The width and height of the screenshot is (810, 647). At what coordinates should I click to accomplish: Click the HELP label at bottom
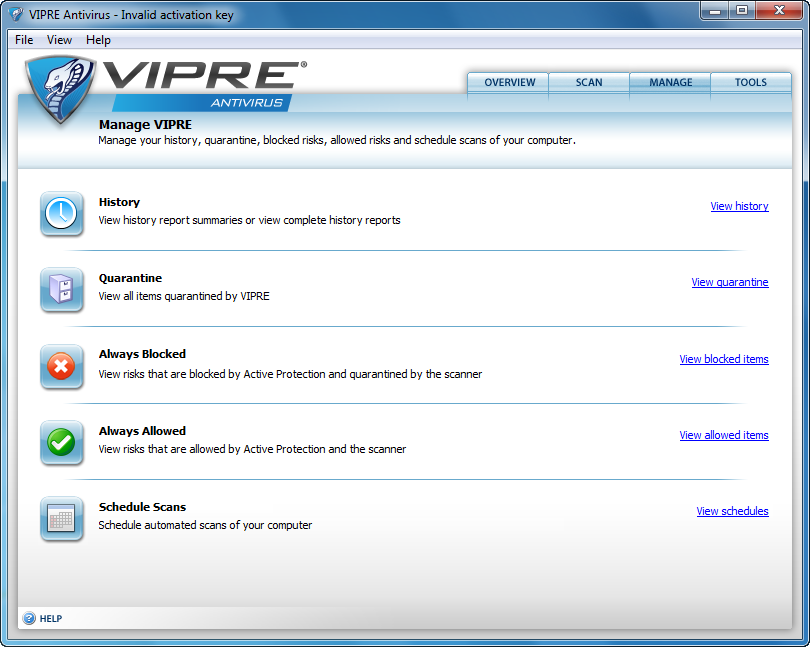coord(51,619)
